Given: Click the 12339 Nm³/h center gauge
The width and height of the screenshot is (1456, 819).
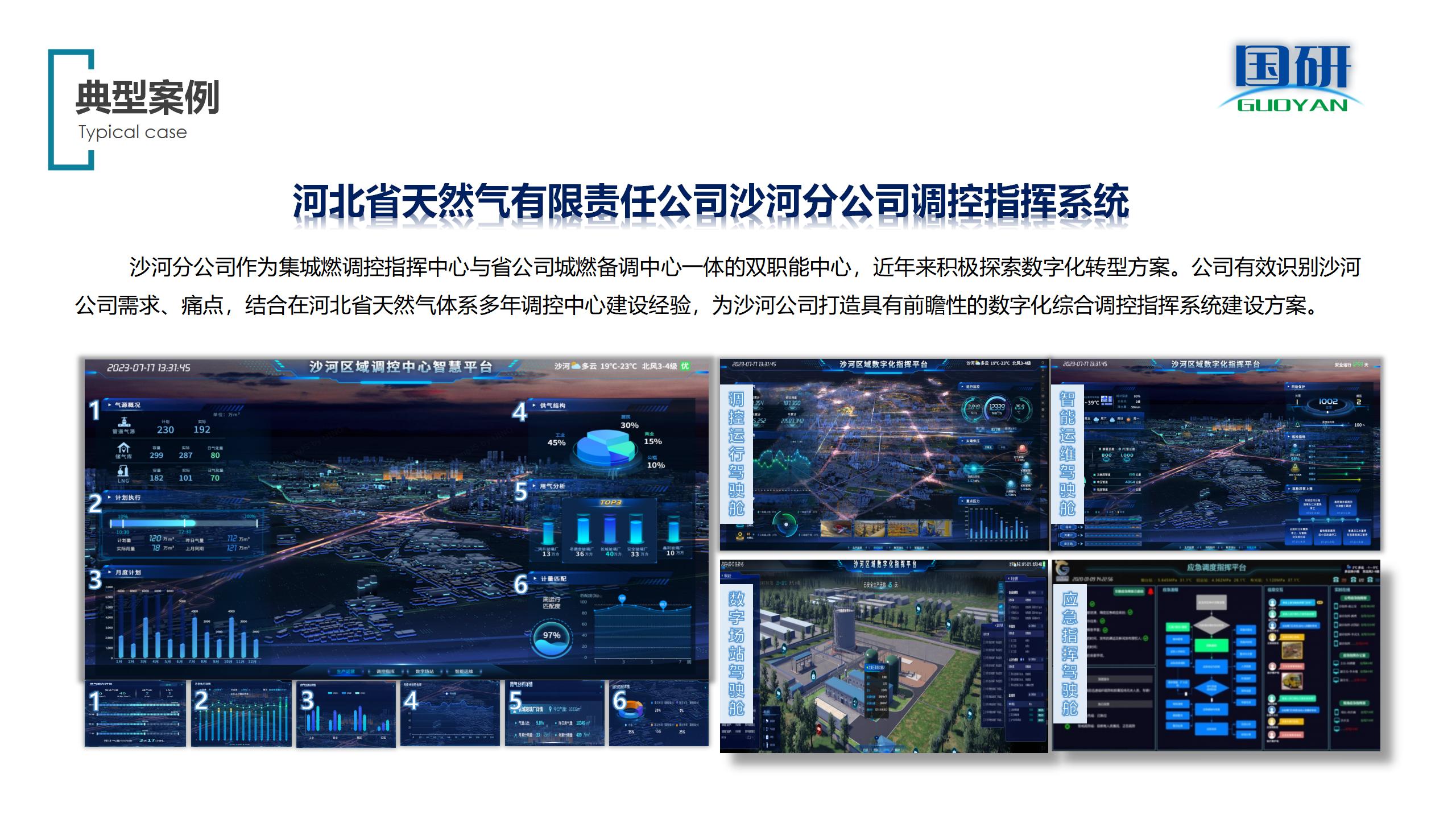Looking at the screenshot, I should point(997,408).
